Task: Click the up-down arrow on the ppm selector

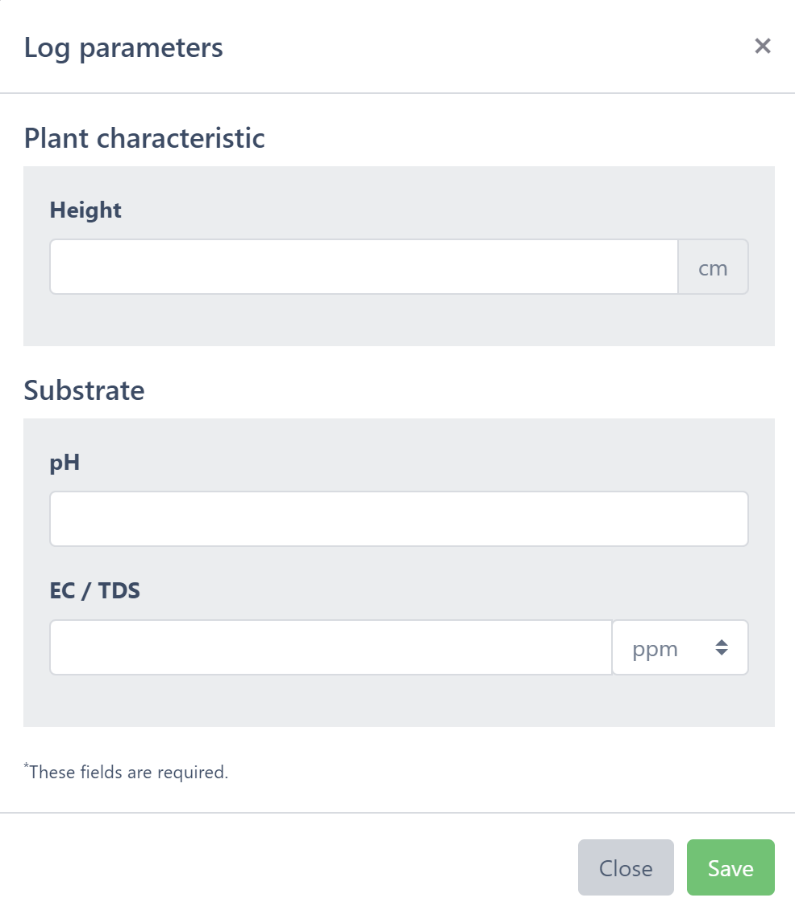Action: 722,648
